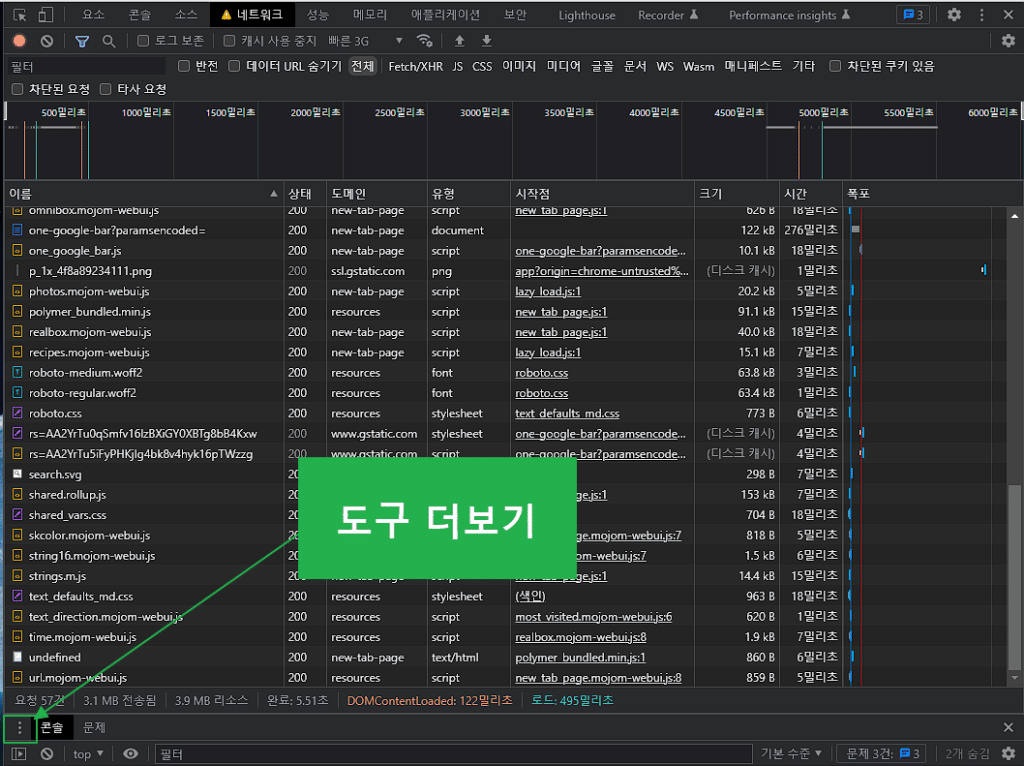This screenshot has width=1024, height=766.
Task: Import HAR file upload arrow
Action: [x=460, y=41]
